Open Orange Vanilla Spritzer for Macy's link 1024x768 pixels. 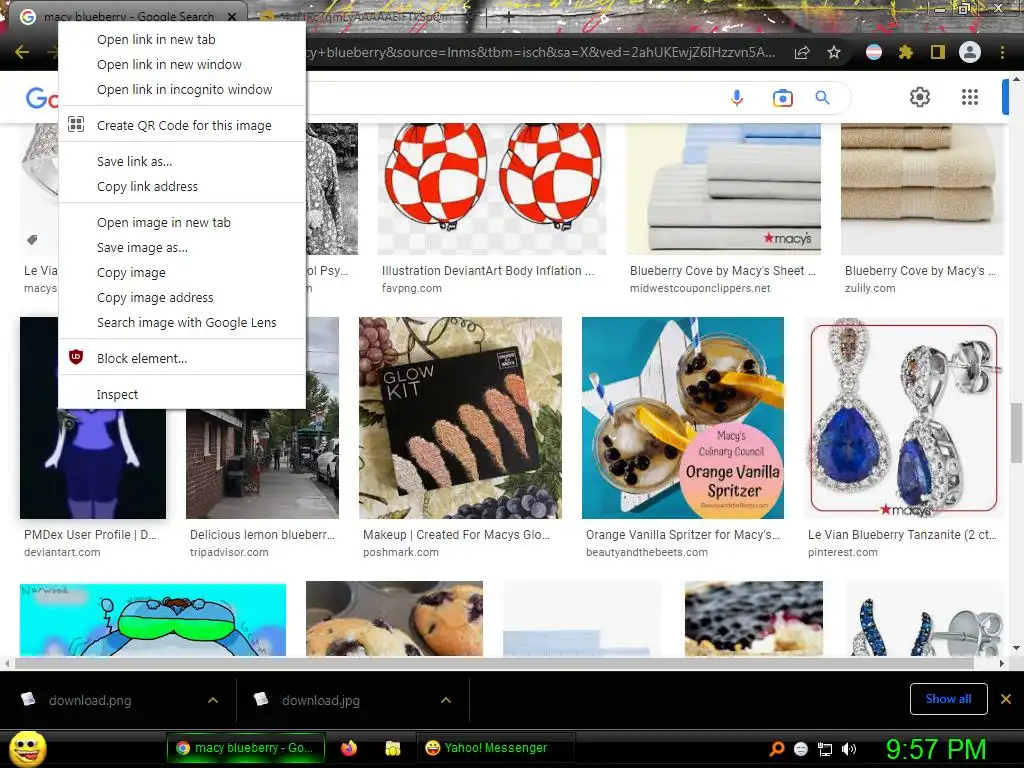pos(683,534)
